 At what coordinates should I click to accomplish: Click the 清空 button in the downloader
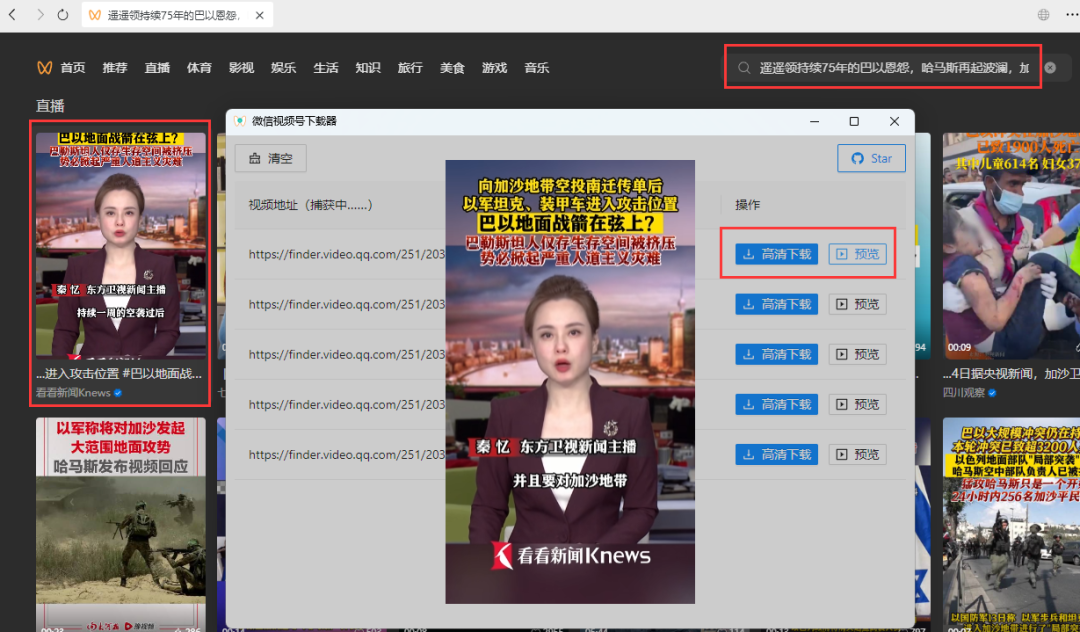pos(271,158)
